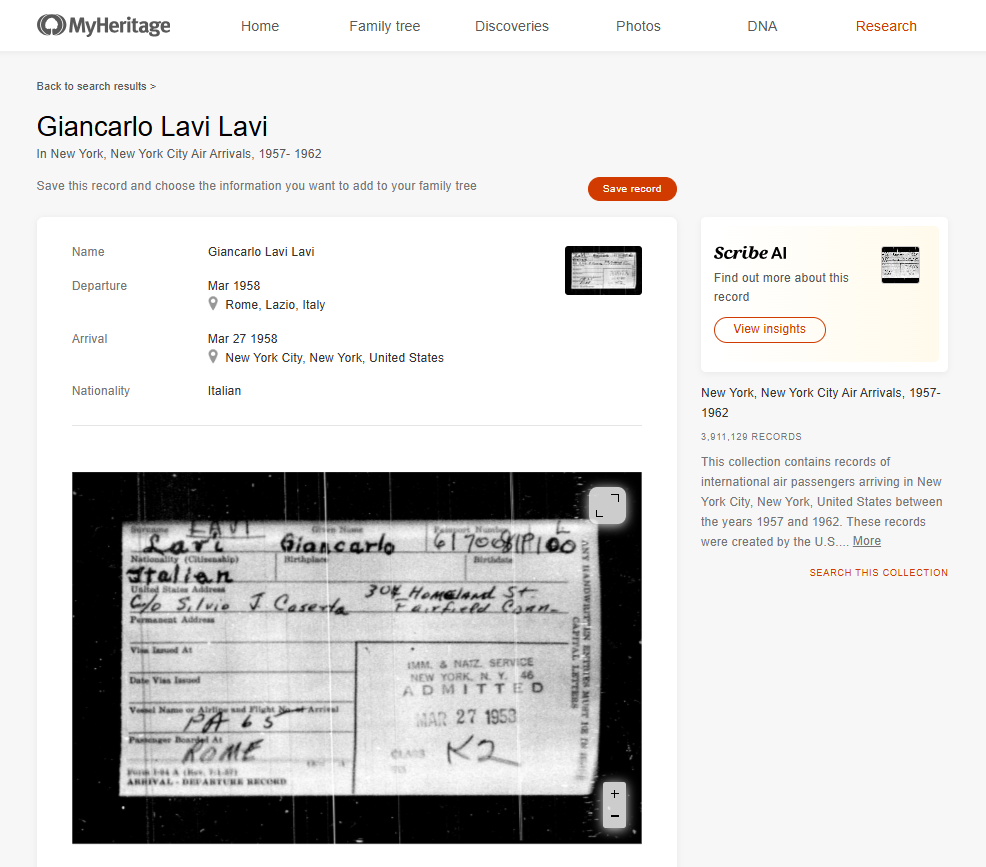Open the record image thumbnail
Viewport: 986px width, 867px height.
click(x=603, y=270)
